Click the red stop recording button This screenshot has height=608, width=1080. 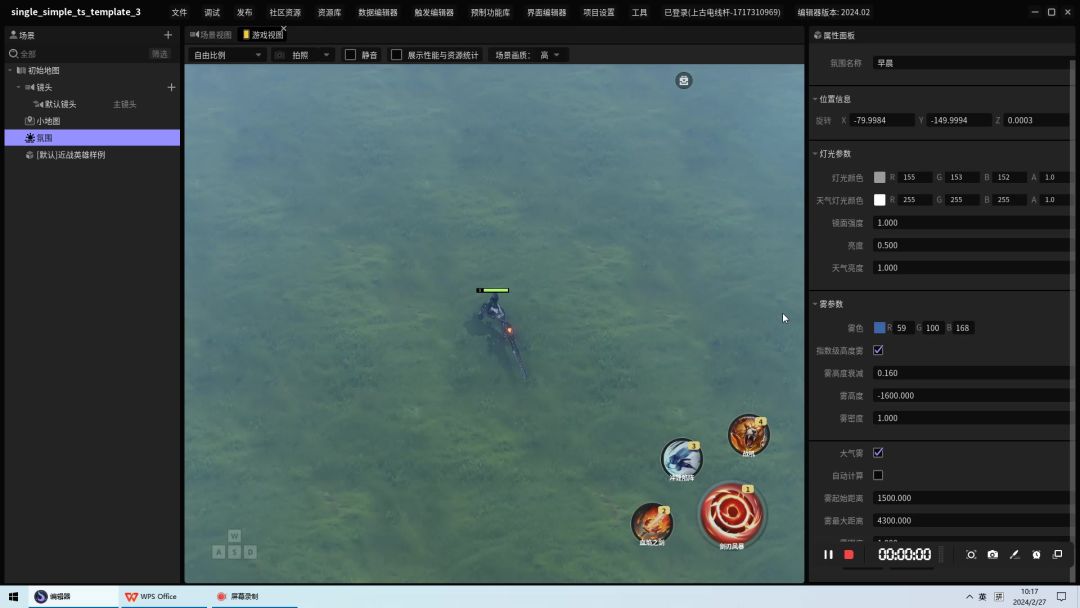click(849, 554)
